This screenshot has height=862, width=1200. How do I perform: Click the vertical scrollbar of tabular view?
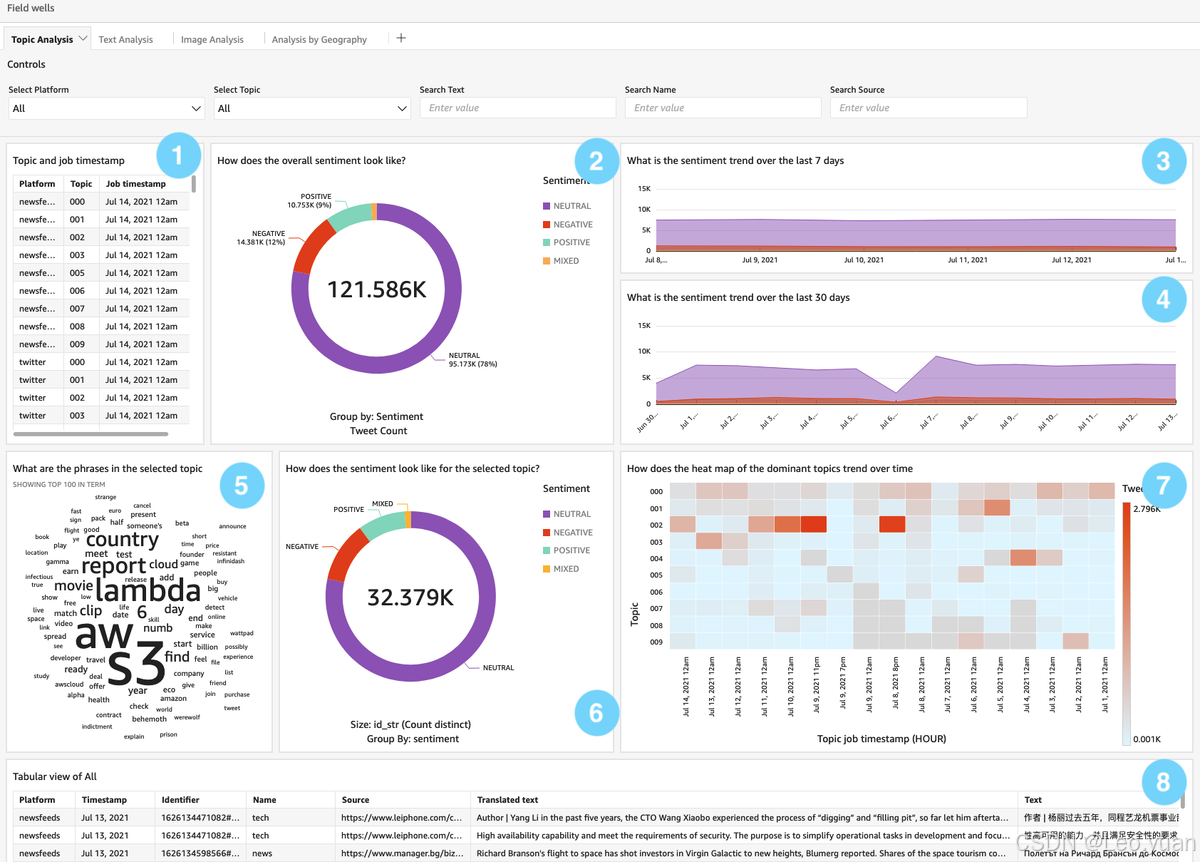(1183, 800)
